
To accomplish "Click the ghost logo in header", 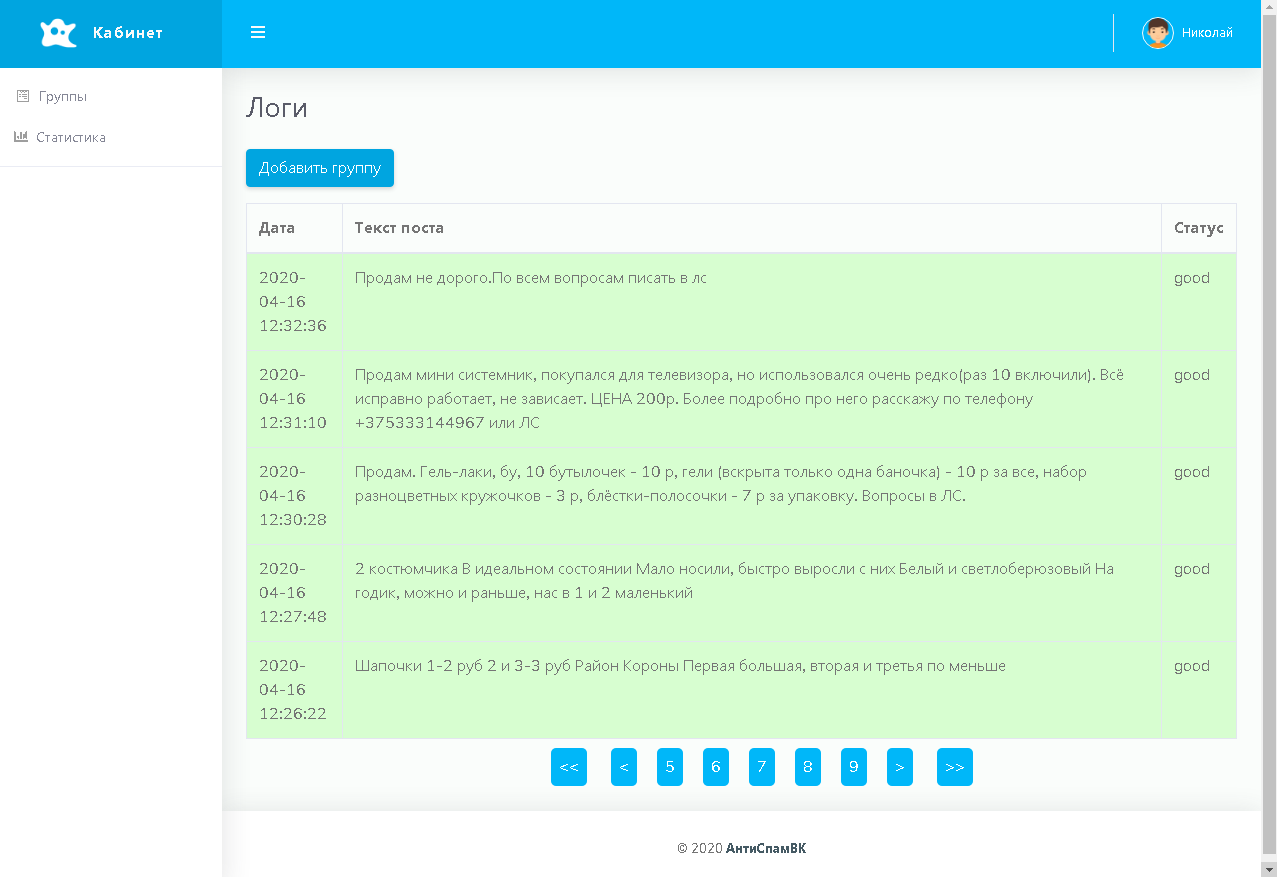I will (58, 33).
